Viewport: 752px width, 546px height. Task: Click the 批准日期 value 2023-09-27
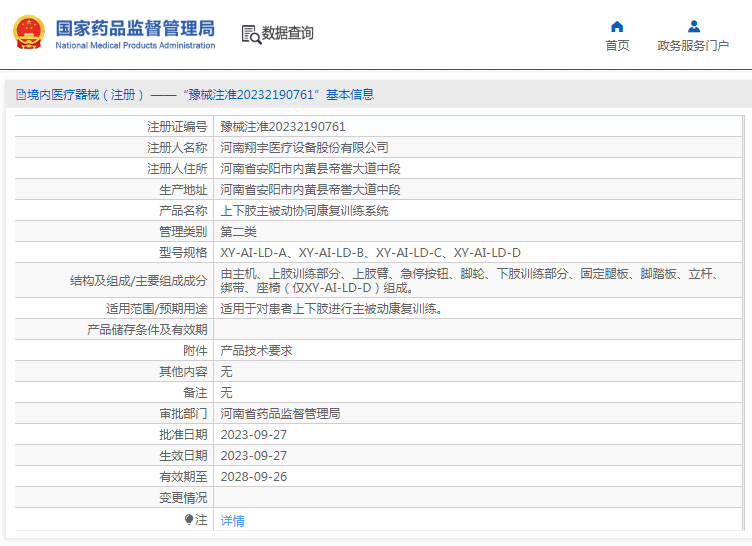[x=254, y=435]
